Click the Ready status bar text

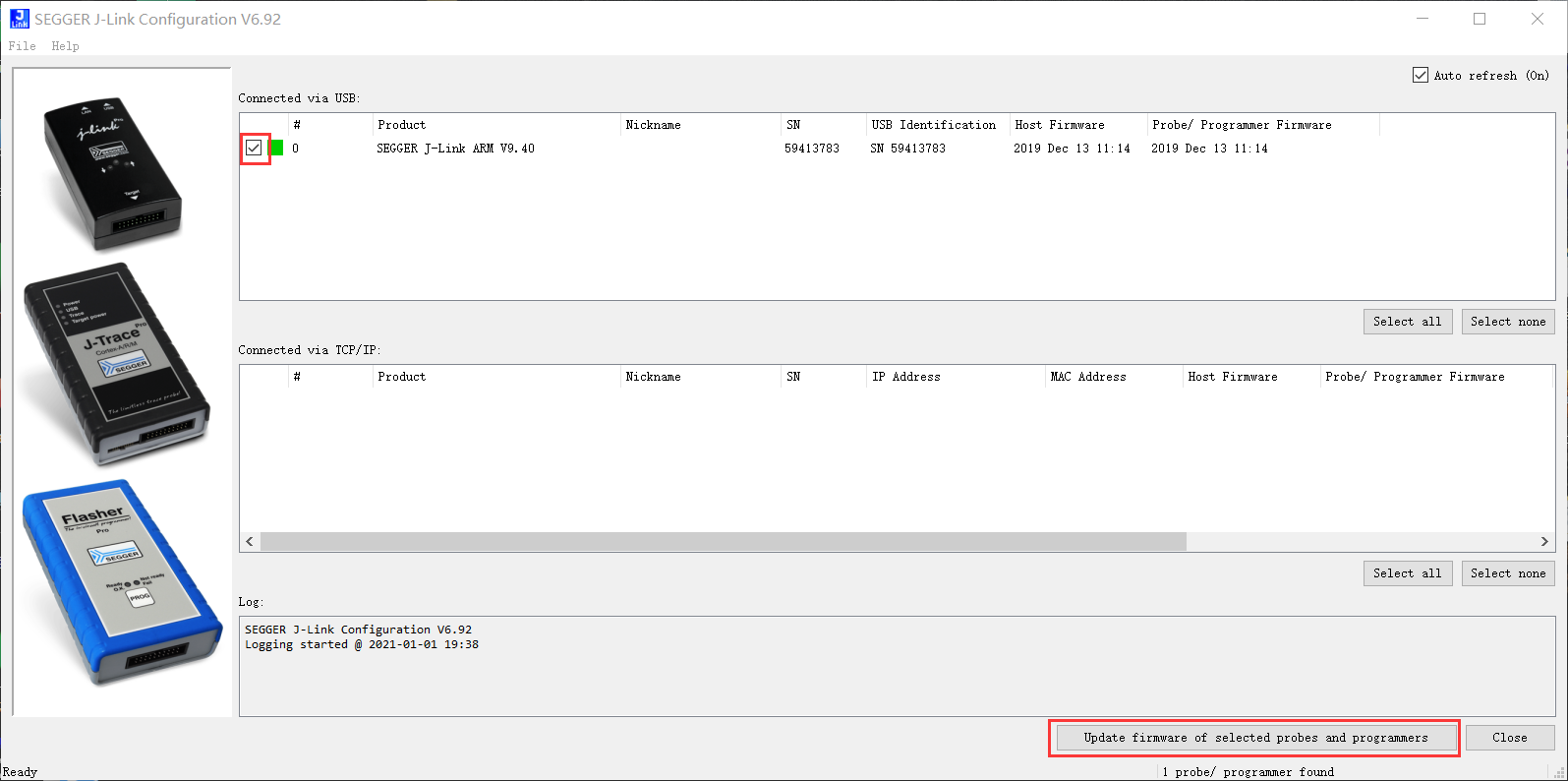[x=20, y=772]
